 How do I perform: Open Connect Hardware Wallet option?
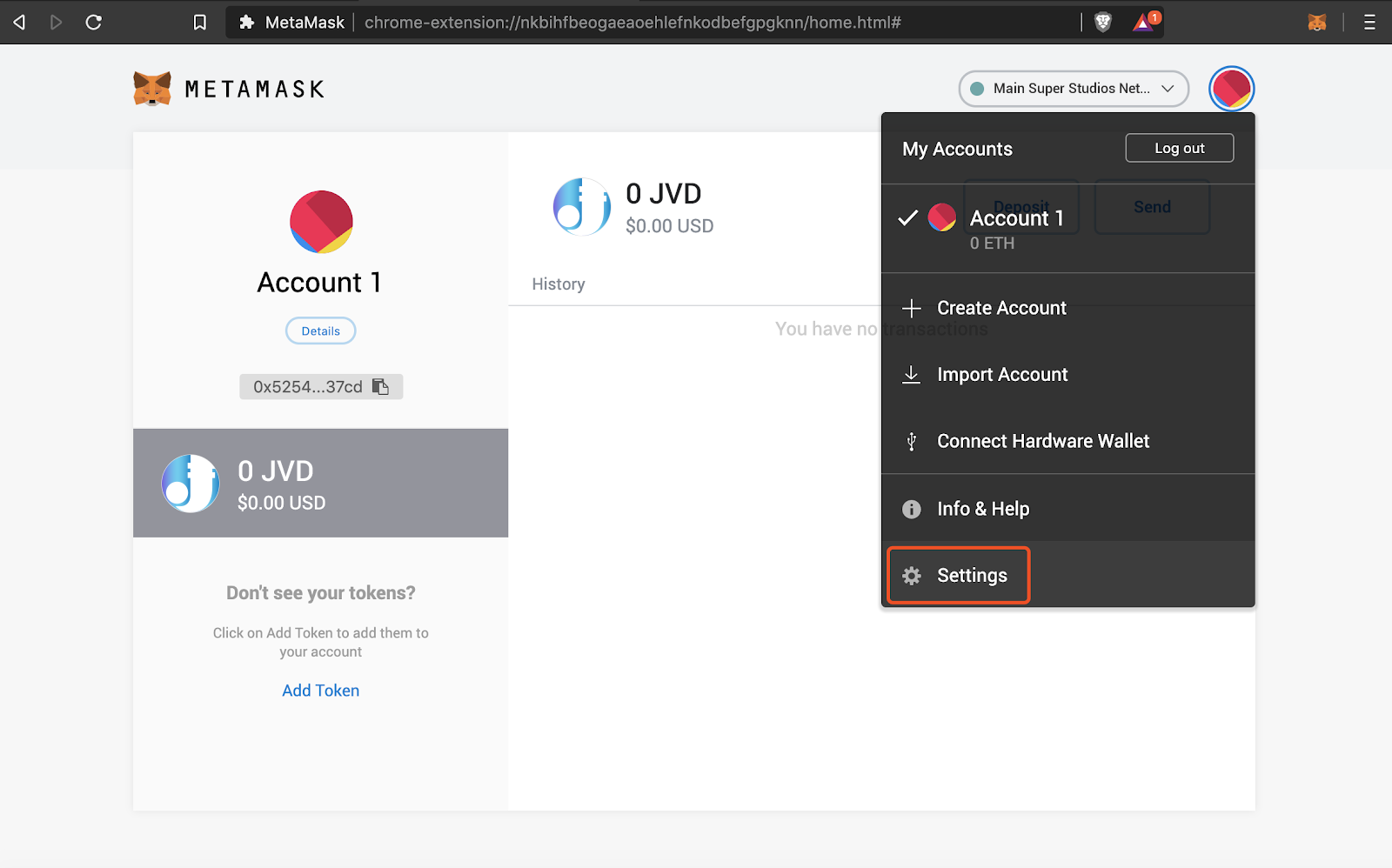[x=1042, y=442]
